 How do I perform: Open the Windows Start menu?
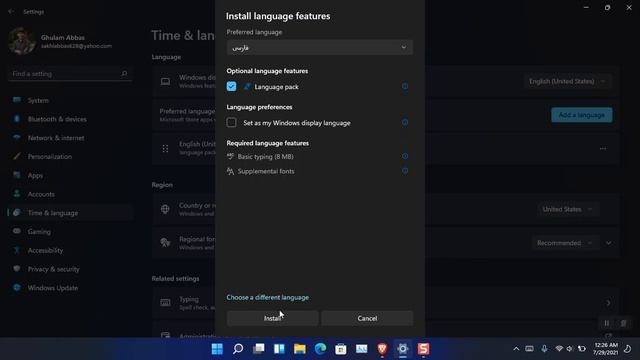point(217,349)
